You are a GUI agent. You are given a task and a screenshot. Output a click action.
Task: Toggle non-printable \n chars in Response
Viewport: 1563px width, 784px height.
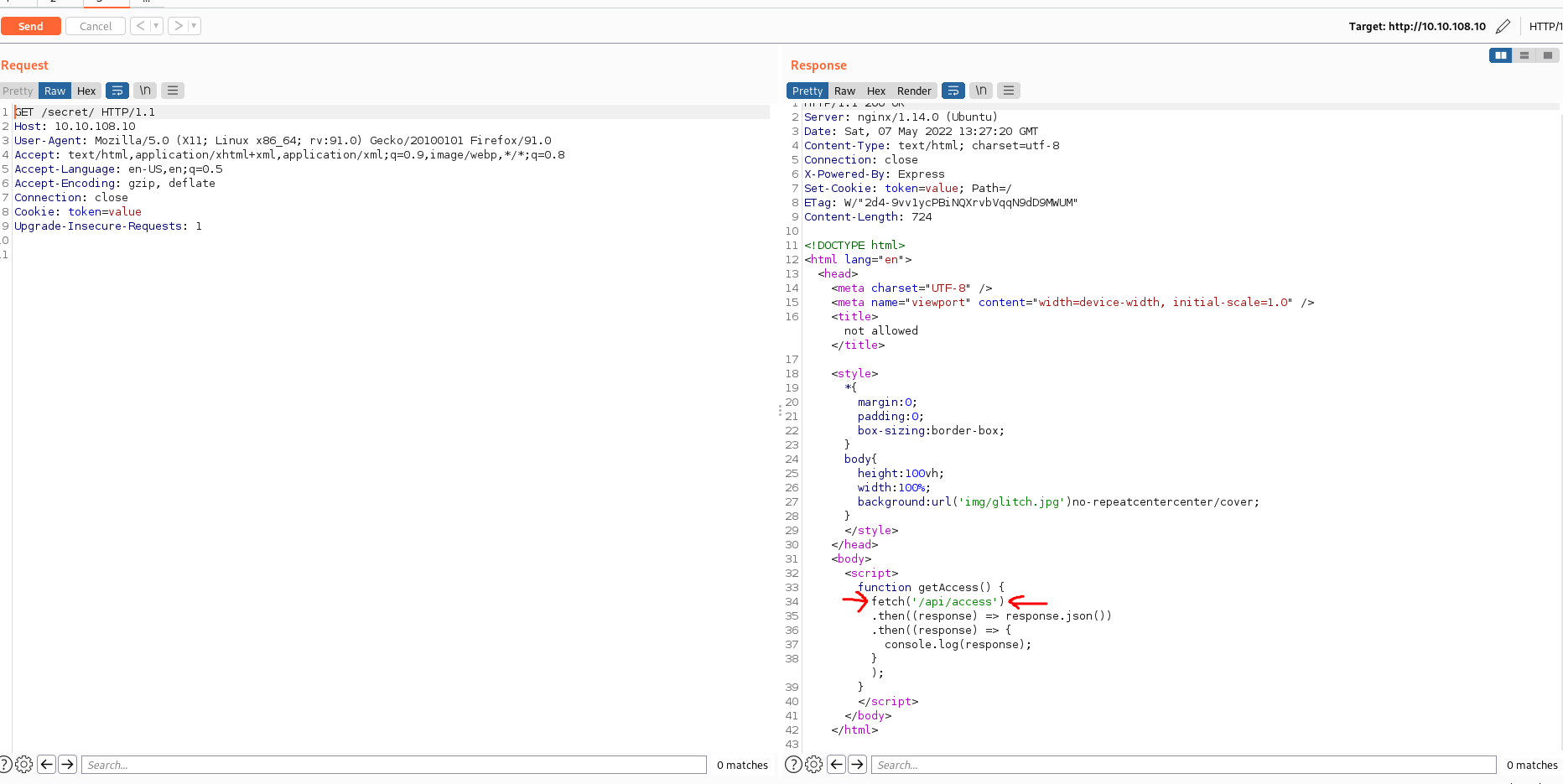click(x=981, y=91)
